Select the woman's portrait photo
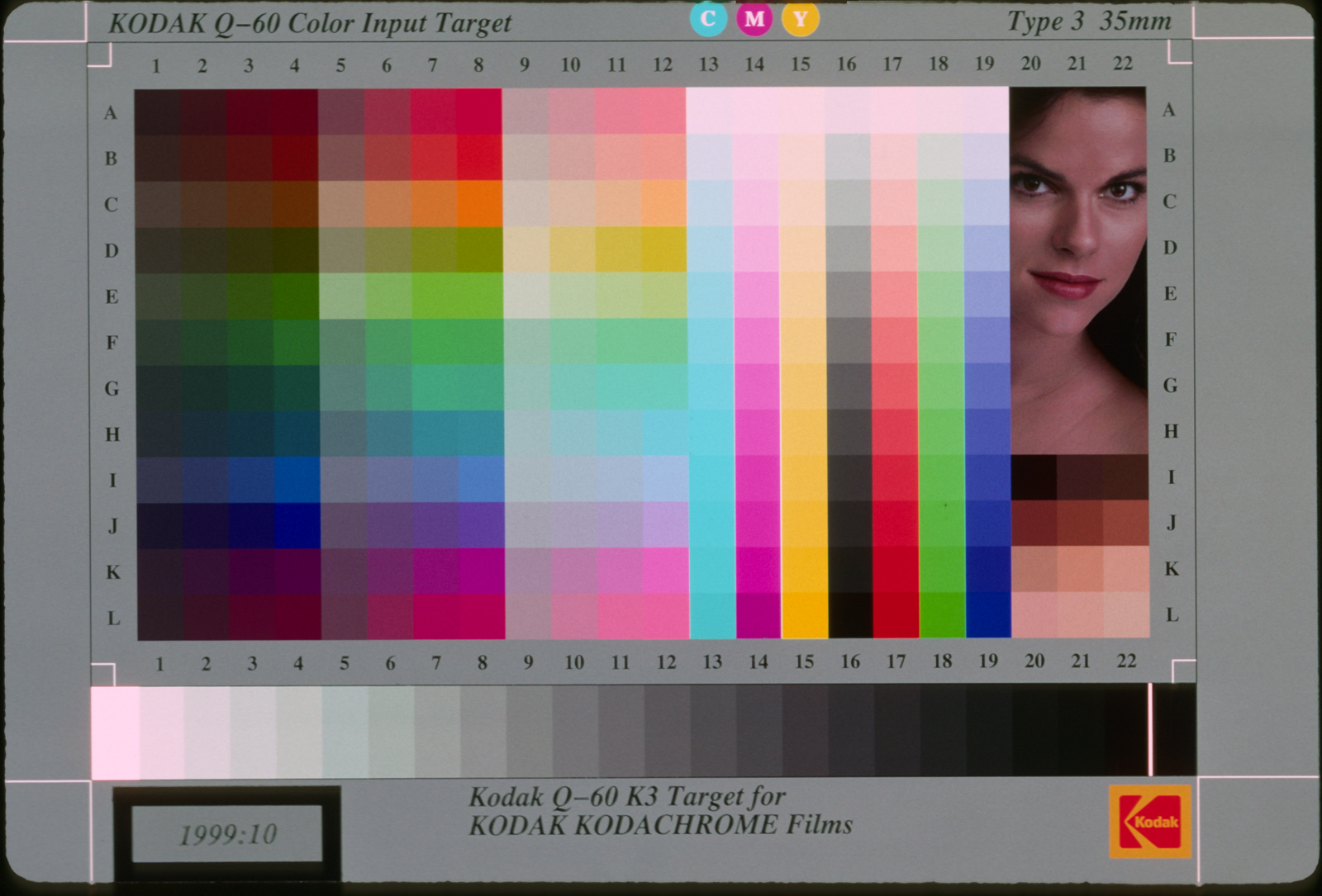The height and width of the screenshot is (896, 1322). click(x=1078, y=270)
